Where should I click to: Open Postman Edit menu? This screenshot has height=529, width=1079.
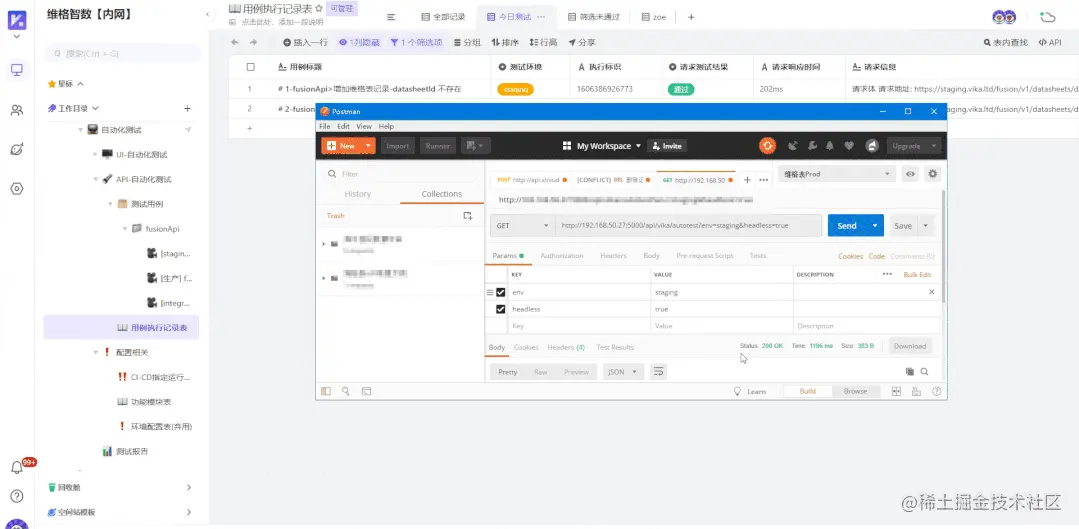coord(343,126)
